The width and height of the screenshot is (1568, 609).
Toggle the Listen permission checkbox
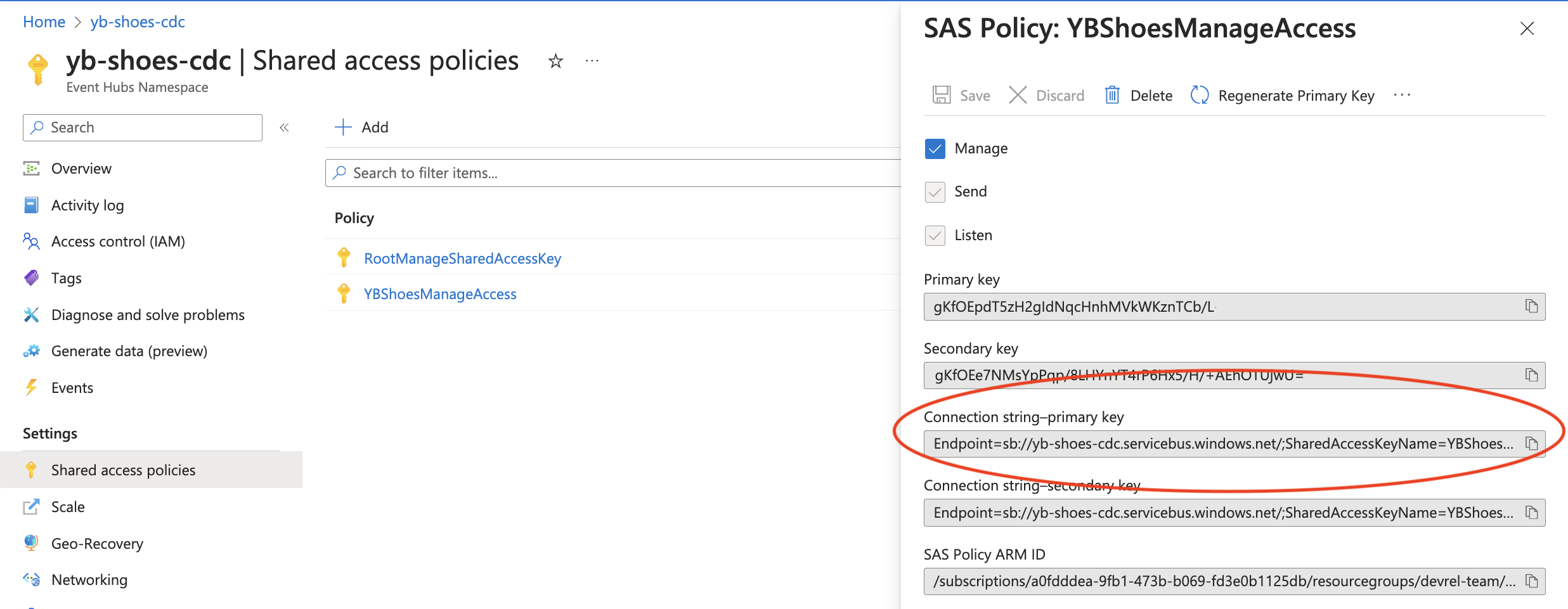click(x=935, y=235)
